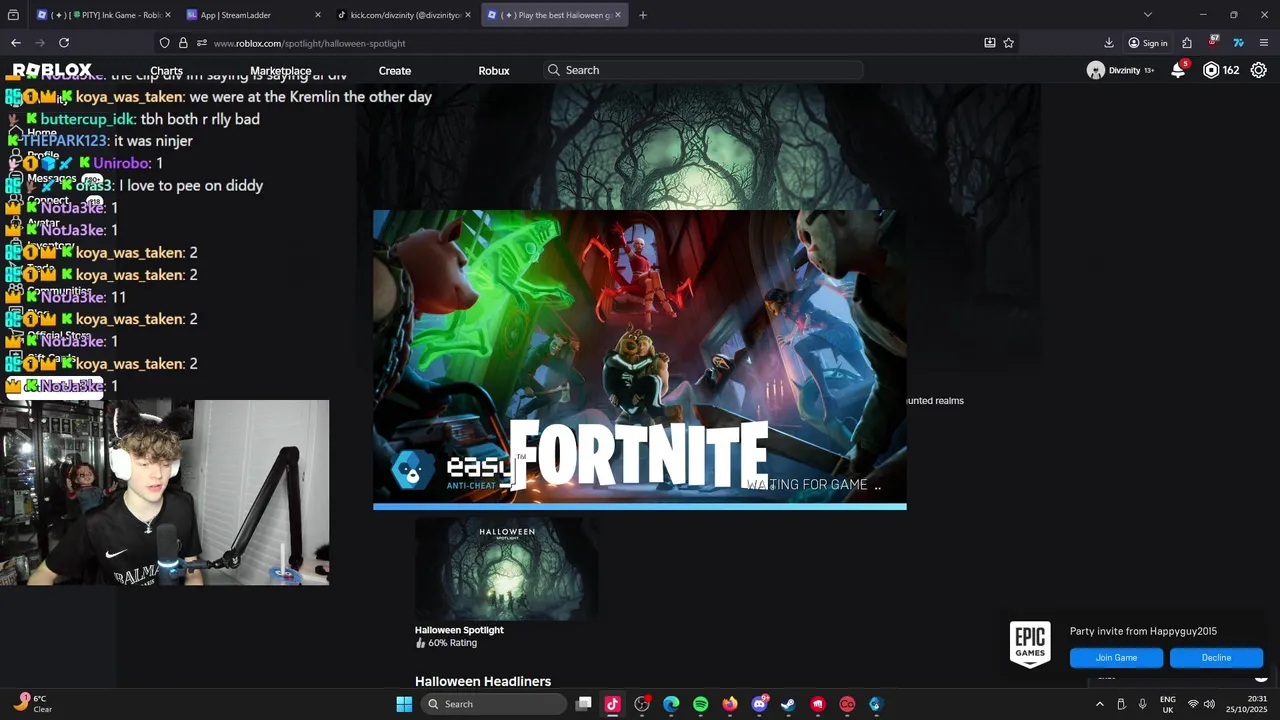Go back to the previous page
The height and width of the screenshot is (720, 1280).
coord(16,43)
